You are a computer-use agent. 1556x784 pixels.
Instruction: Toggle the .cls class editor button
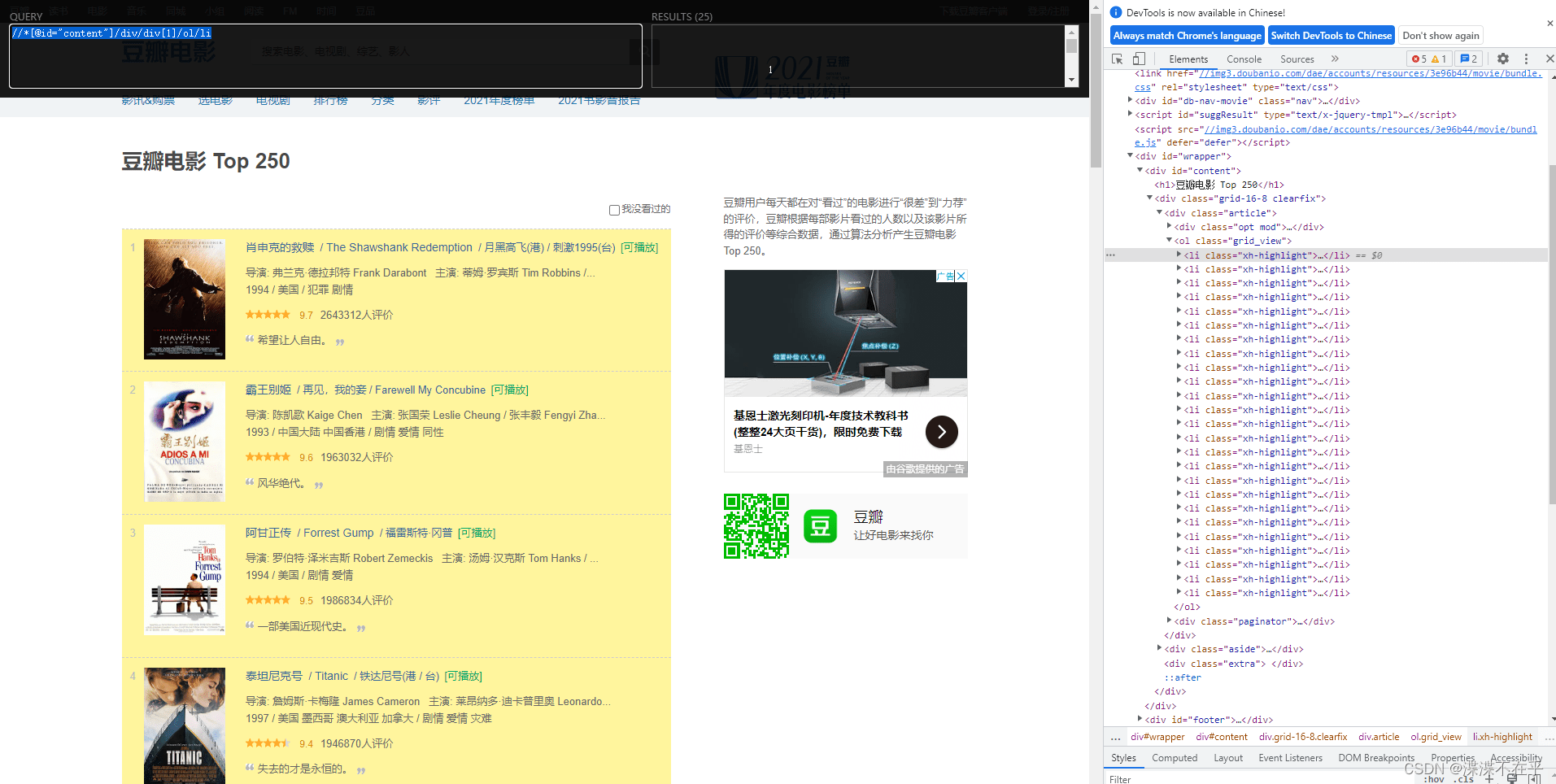pyautogui.click(x=1465, y=779)
